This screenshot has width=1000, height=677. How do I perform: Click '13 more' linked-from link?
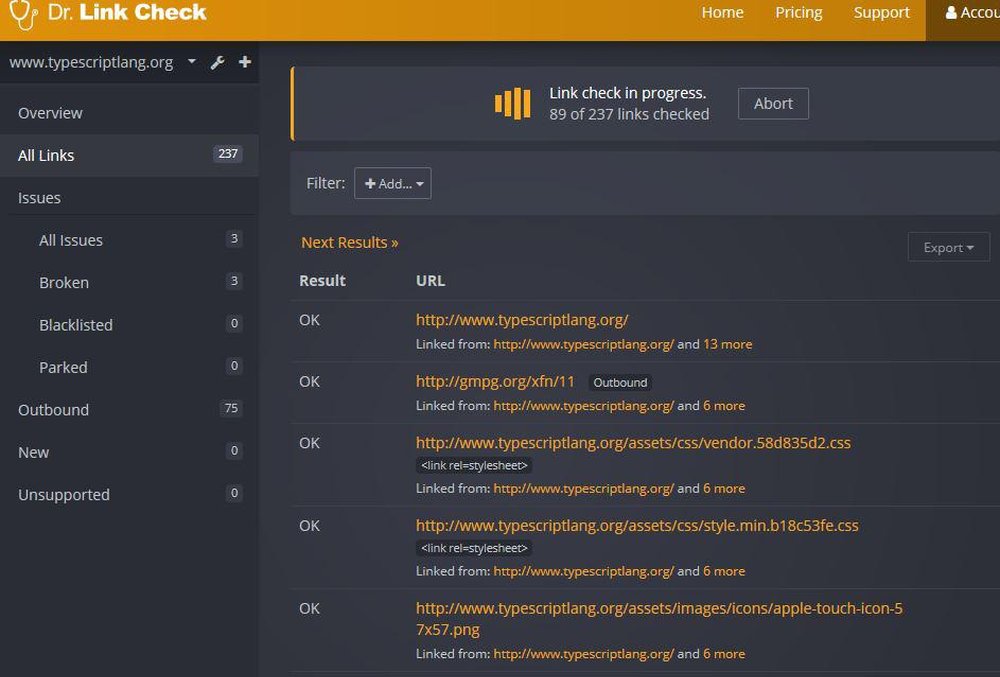(728, 344)
